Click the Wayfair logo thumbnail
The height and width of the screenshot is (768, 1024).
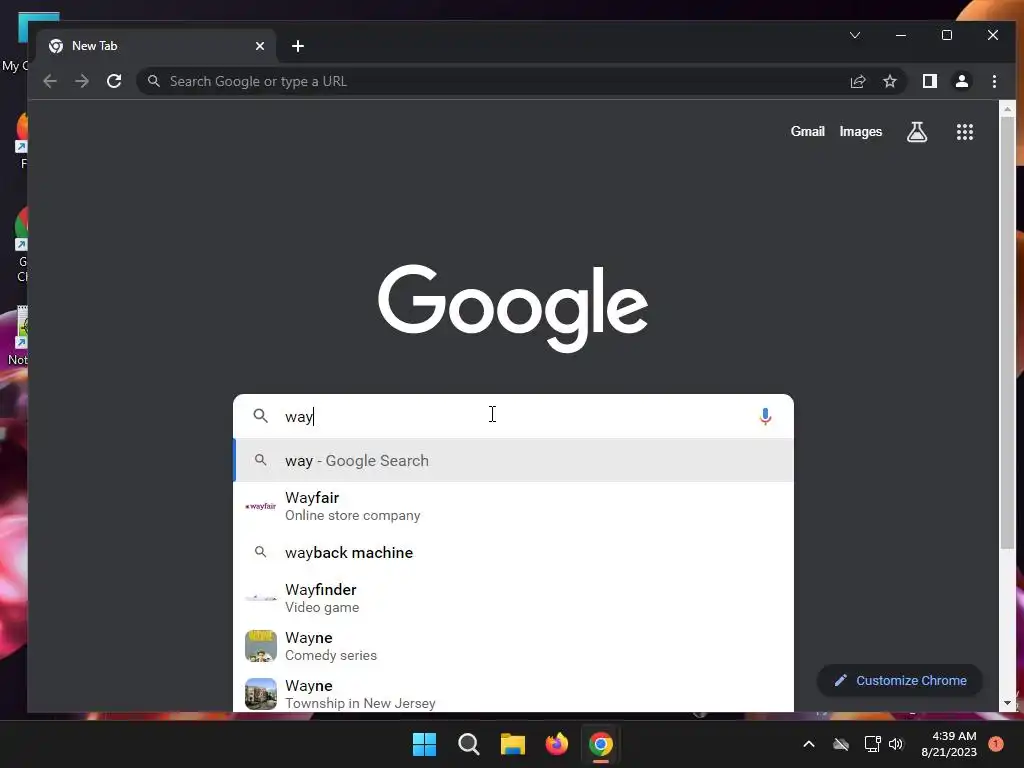coord(261,506)
